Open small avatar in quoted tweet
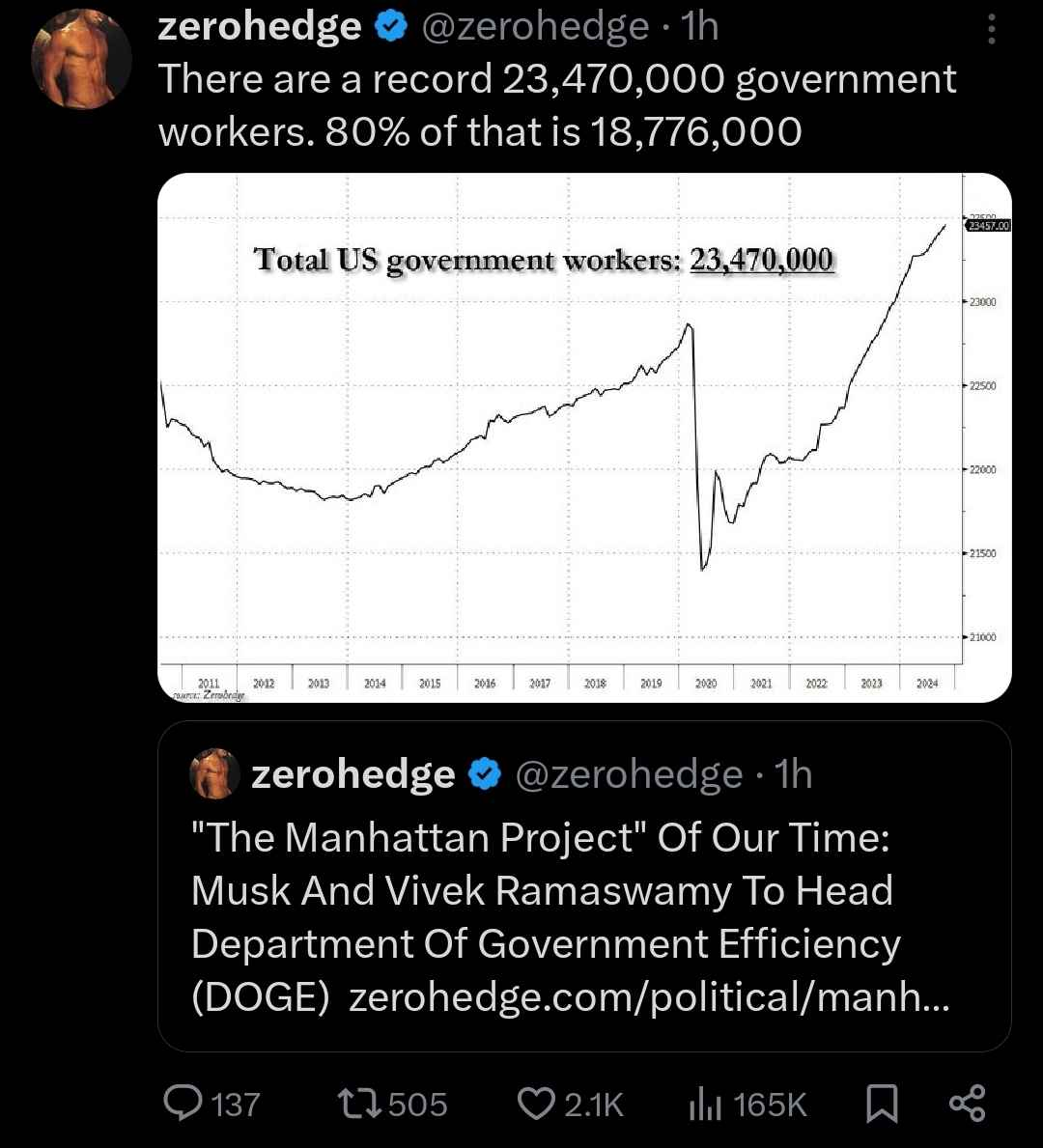Image resolution: width=1043 pixels, height=1148 pixels. click(x=214, y=773)
